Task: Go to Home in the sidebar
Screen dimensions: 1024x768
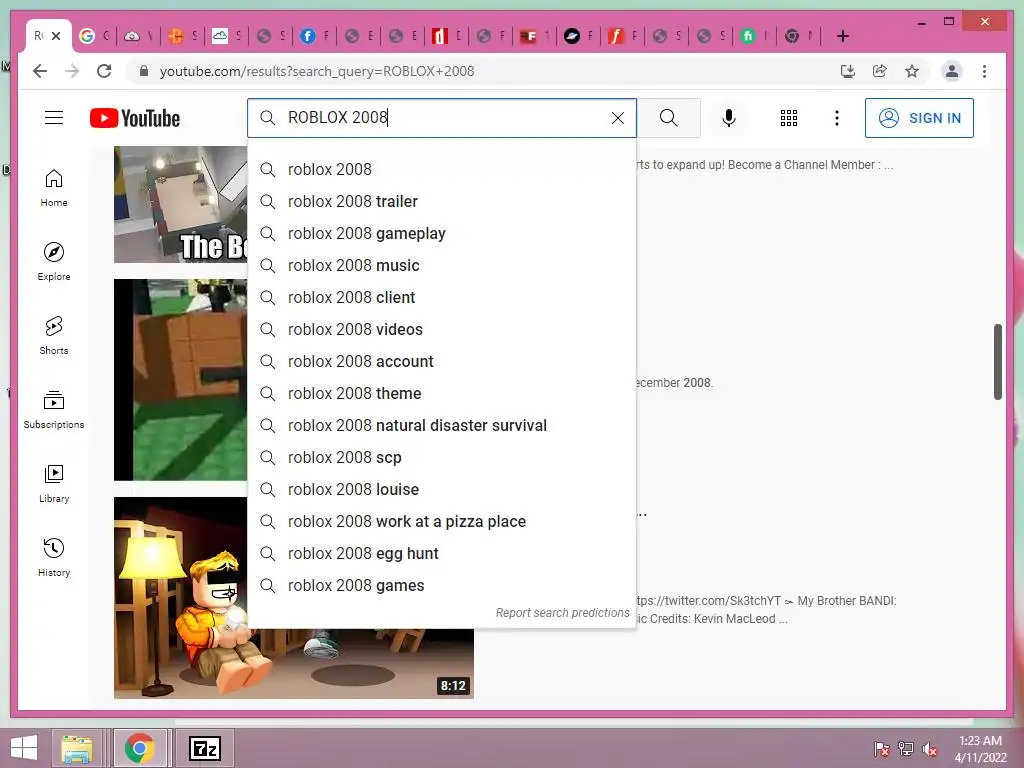Action: pyautogui.click(x=54, y=188)
